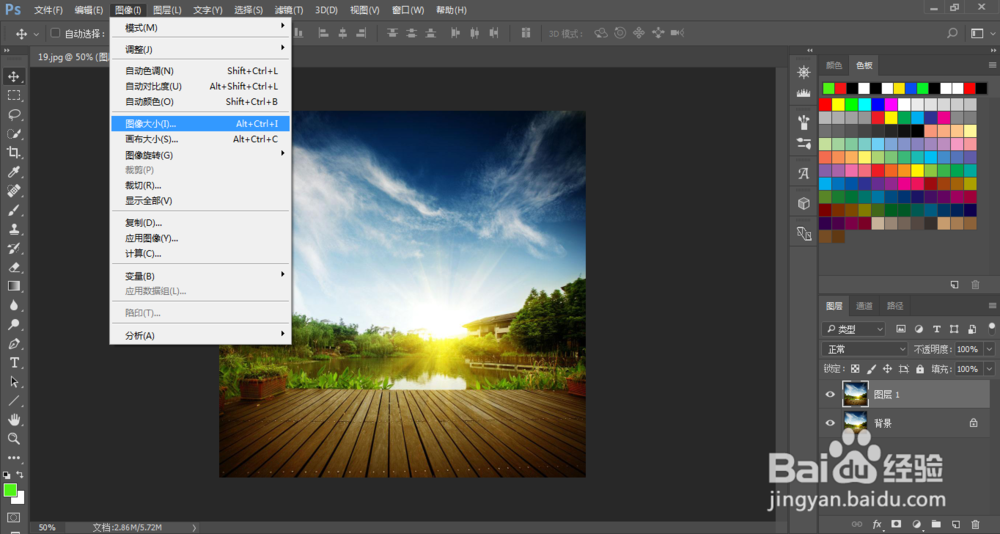Open the search icon in options bar
This screenshot has width=1000, height=534.
click(x=952, y=33)
